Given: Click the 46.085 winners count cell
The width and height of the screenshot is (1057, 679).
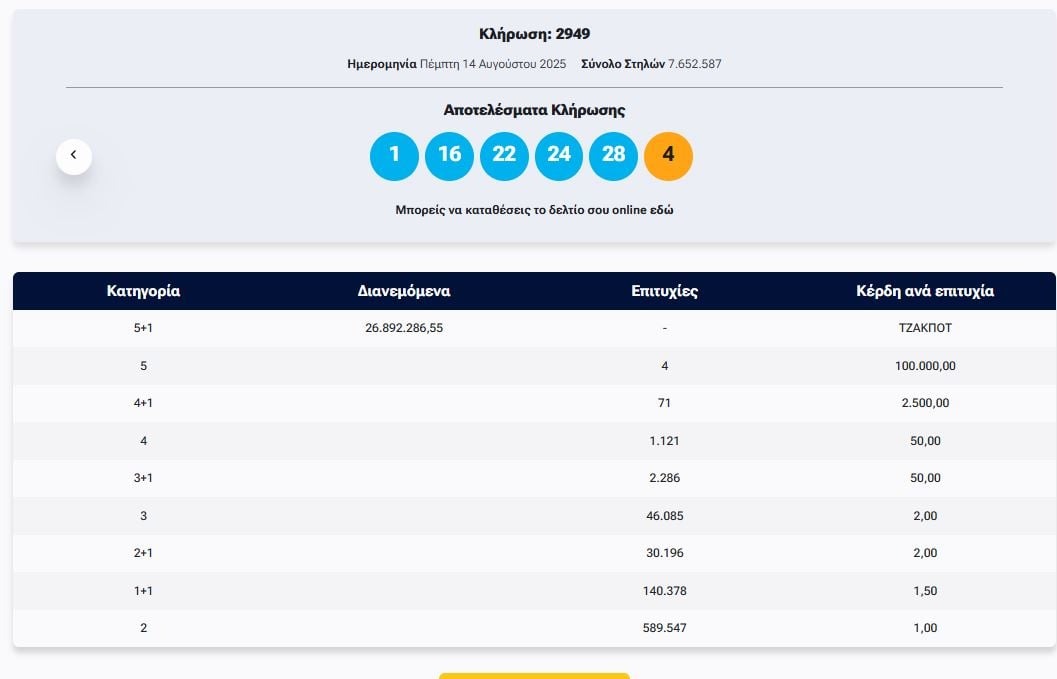Looking at the screenshot, I should 664,516.
